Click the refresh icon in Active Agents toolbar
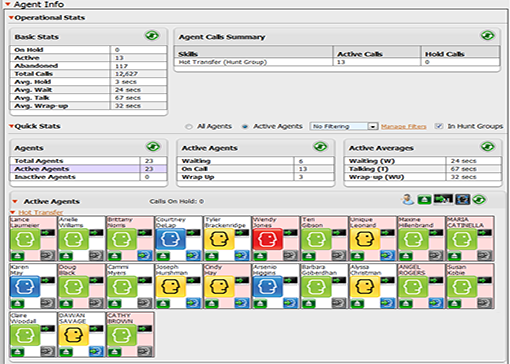Viewport: 510px width, 364px height. coord(479,200)
